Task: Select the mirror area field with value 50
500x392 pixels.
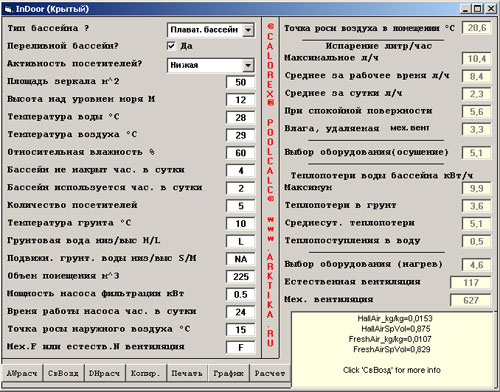Action: click(x=241, y=82)
